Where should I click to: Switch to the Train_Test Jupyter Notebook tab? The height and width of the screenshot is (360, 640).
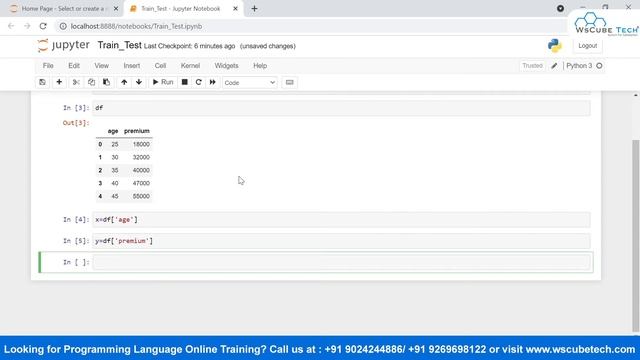pyautogui.click(x=180, y=9)
